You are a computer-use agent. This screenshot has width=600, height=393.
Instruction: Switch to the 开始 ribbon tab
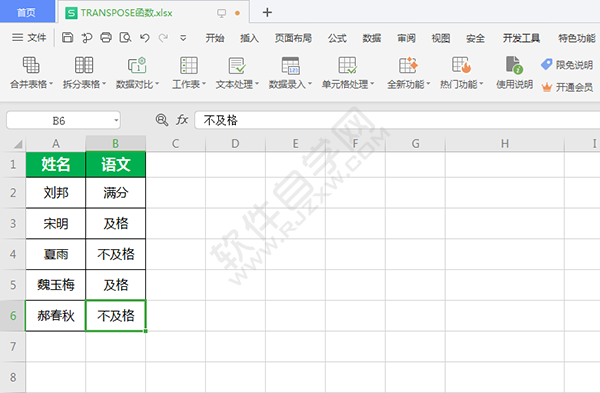click(x=215, y=38)
